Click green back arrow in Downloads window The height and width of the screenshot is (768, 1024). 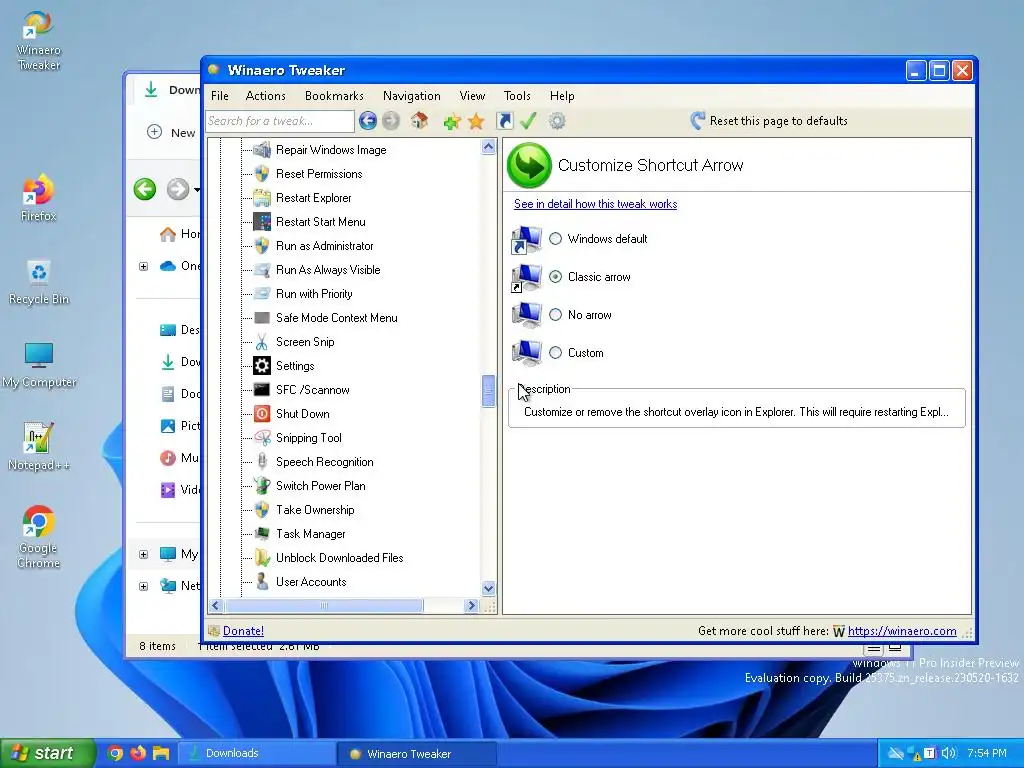click(145, 189)
